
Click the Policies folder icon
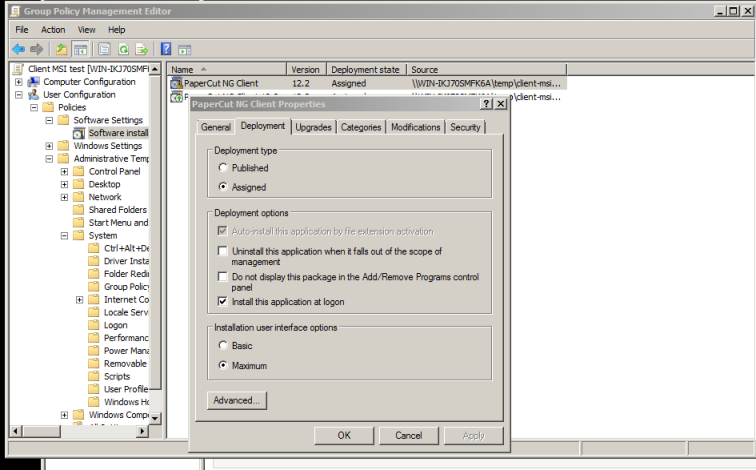pyautogui.click(x=48, y=107)
